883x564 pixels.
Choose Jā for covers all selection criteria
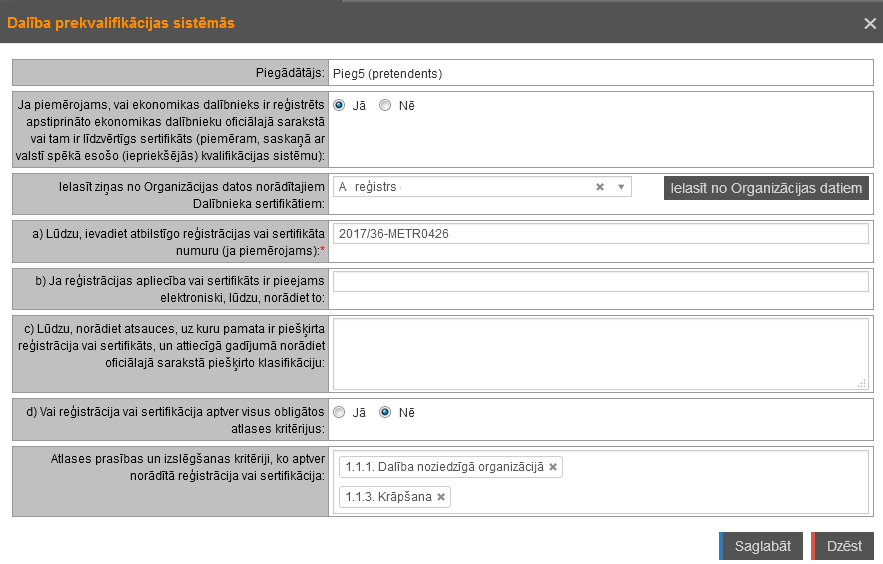(340, 412)
